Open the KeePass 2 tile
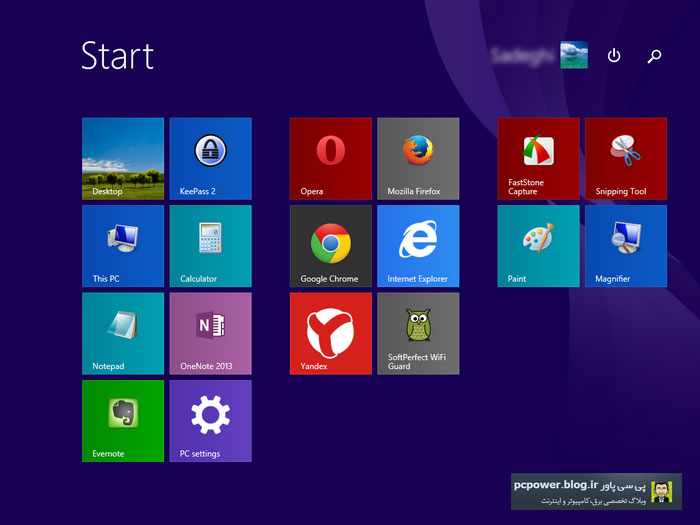This screenshot has height=525, width=700. point(210,158)
